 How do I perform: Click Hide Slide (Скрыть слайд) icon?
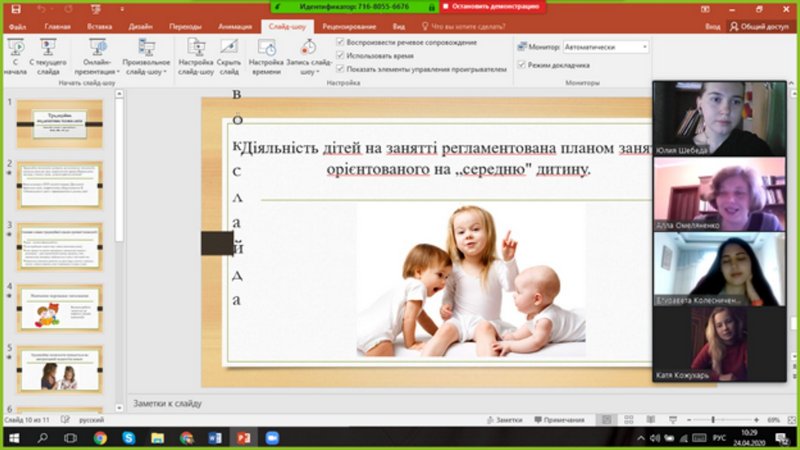click(229, 56)
